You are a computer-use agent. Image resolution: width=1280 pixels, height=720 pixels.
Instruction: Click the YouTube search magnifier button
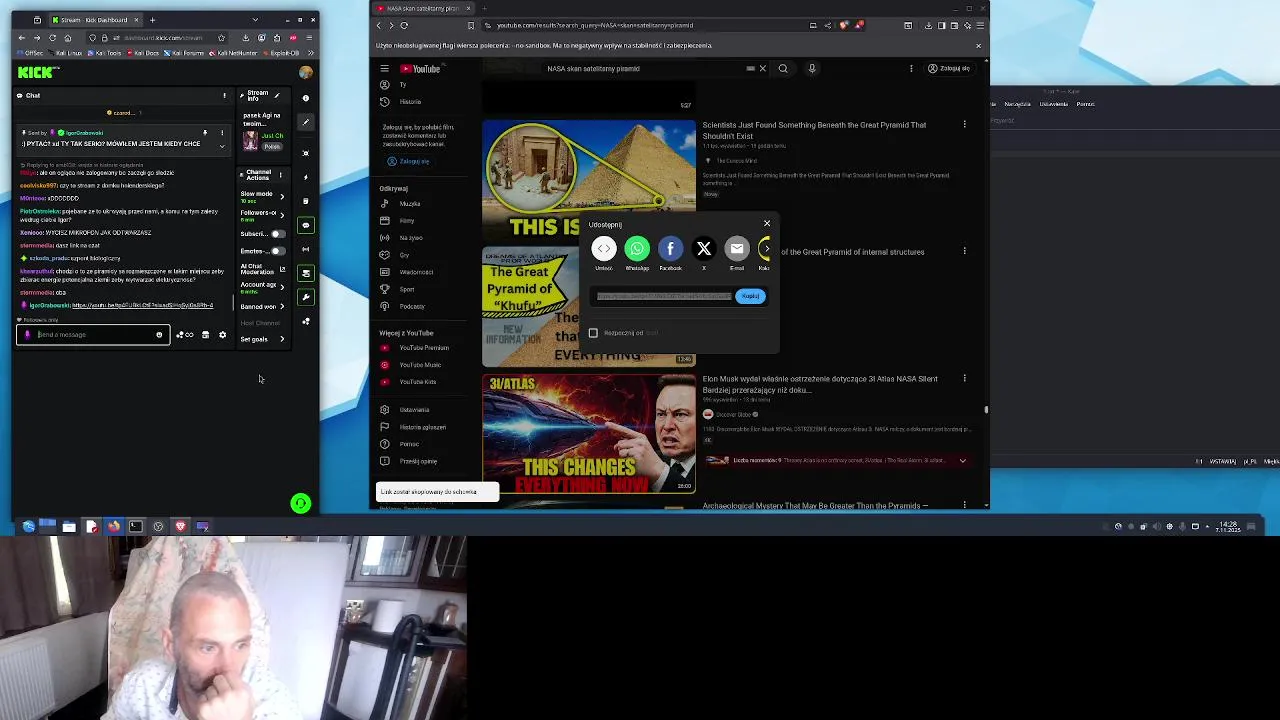pyautogui.click(x=783, y=69)
